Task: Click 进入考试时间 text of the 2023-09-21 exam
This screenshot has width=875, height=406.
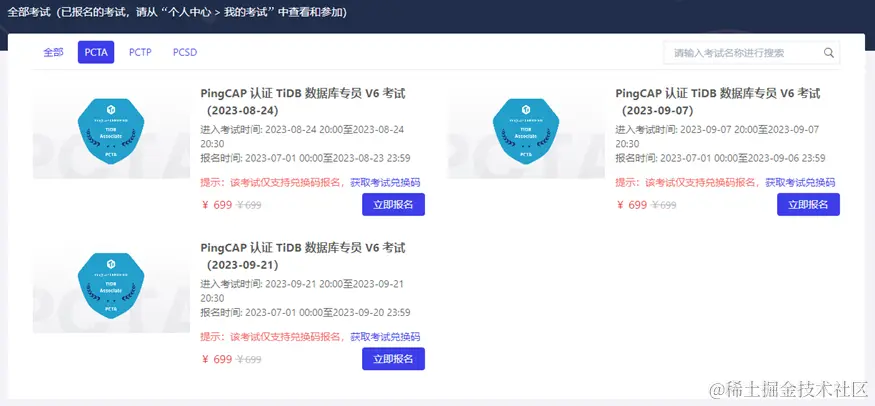Action: (302, 291)
